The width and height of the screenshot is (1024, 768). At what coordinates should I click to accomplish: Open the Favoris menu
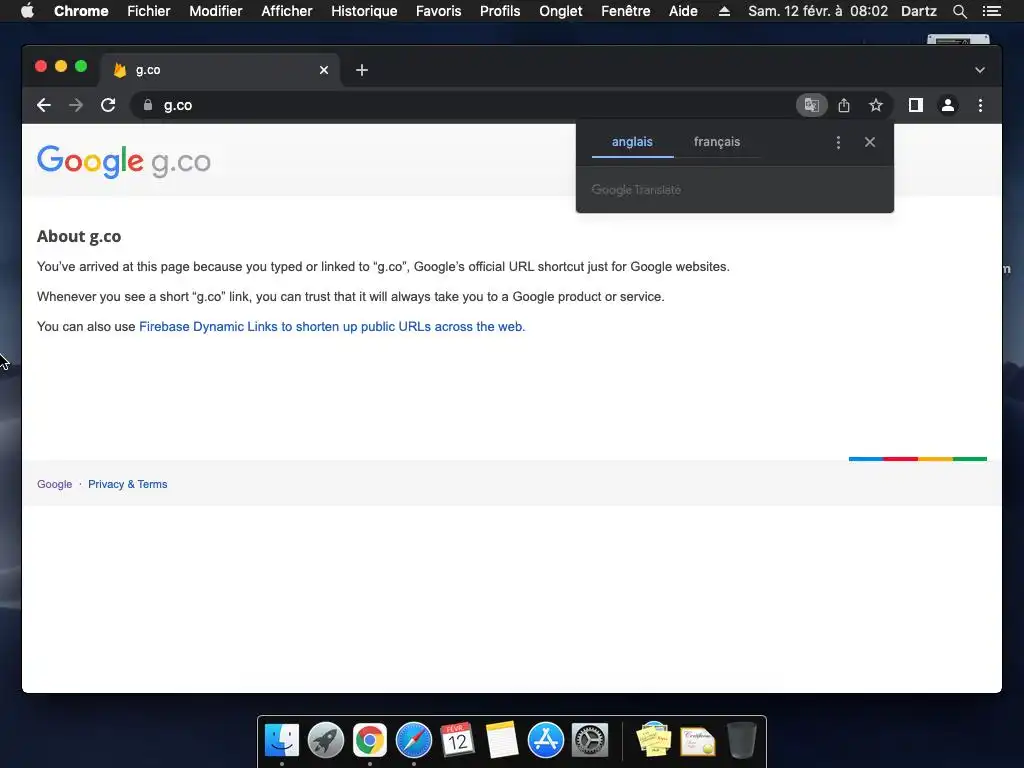point(438,11)
